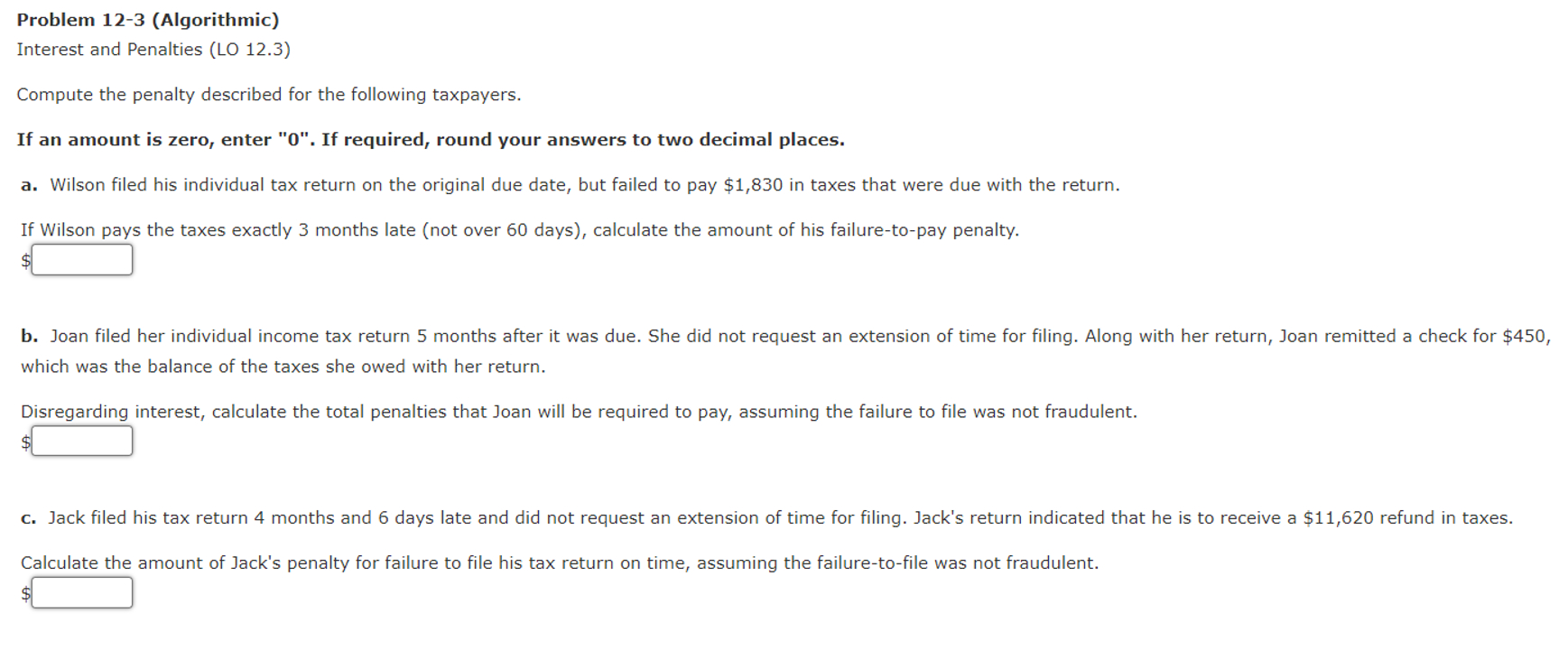Viewport: 1568px width, 651px height.
Task: Select Wilson's failure-to-pay penalty answer box
Action: (x=81, y=260)
